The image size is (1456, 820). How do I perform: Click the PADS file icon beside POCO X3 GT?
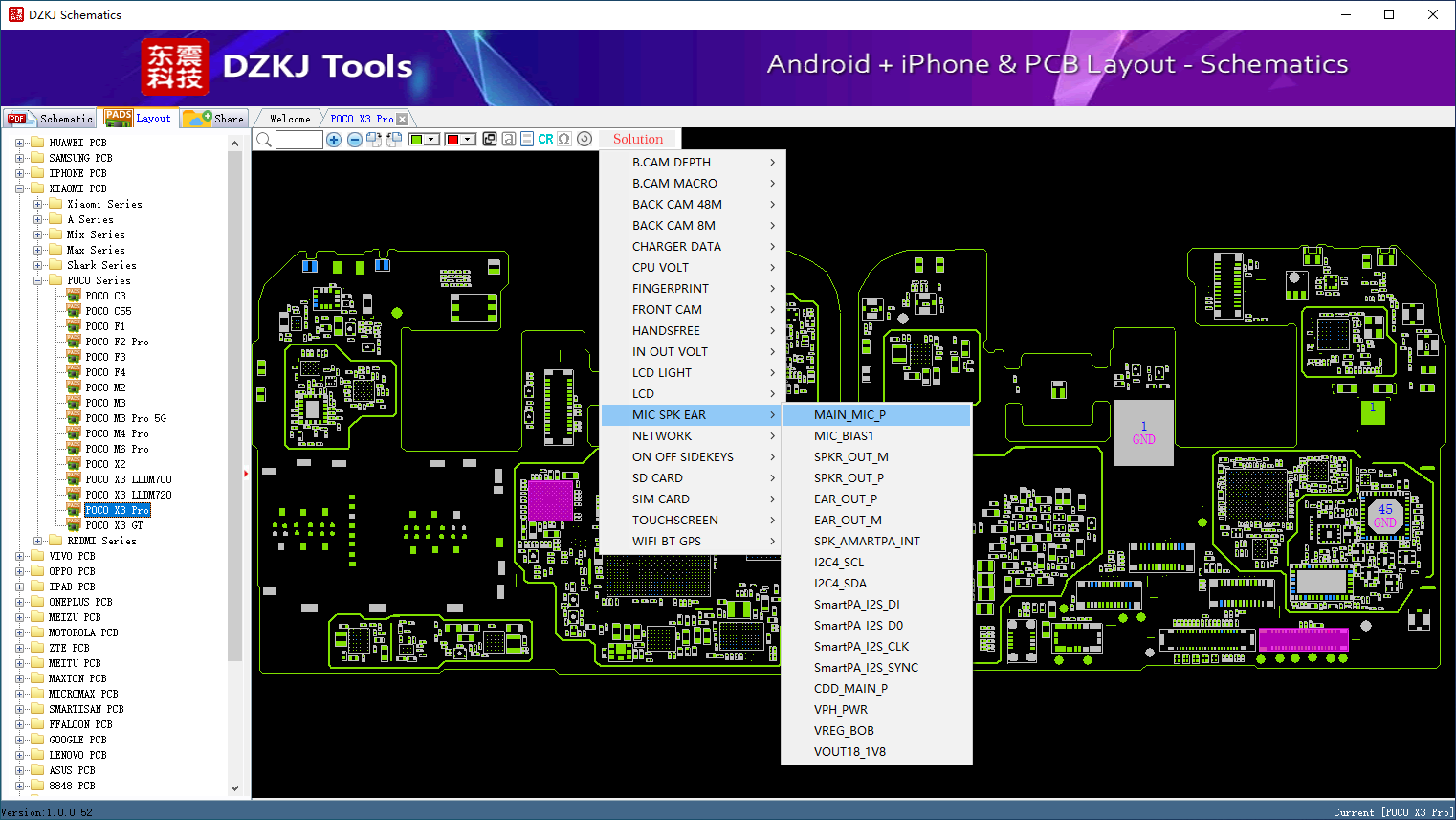[x=74, y=525]
